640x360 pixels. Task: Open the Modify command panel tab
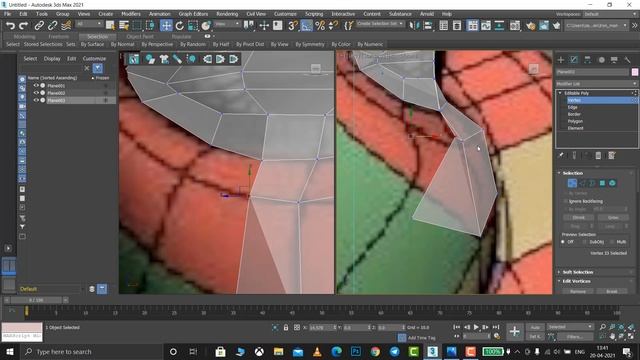[574, 60]
